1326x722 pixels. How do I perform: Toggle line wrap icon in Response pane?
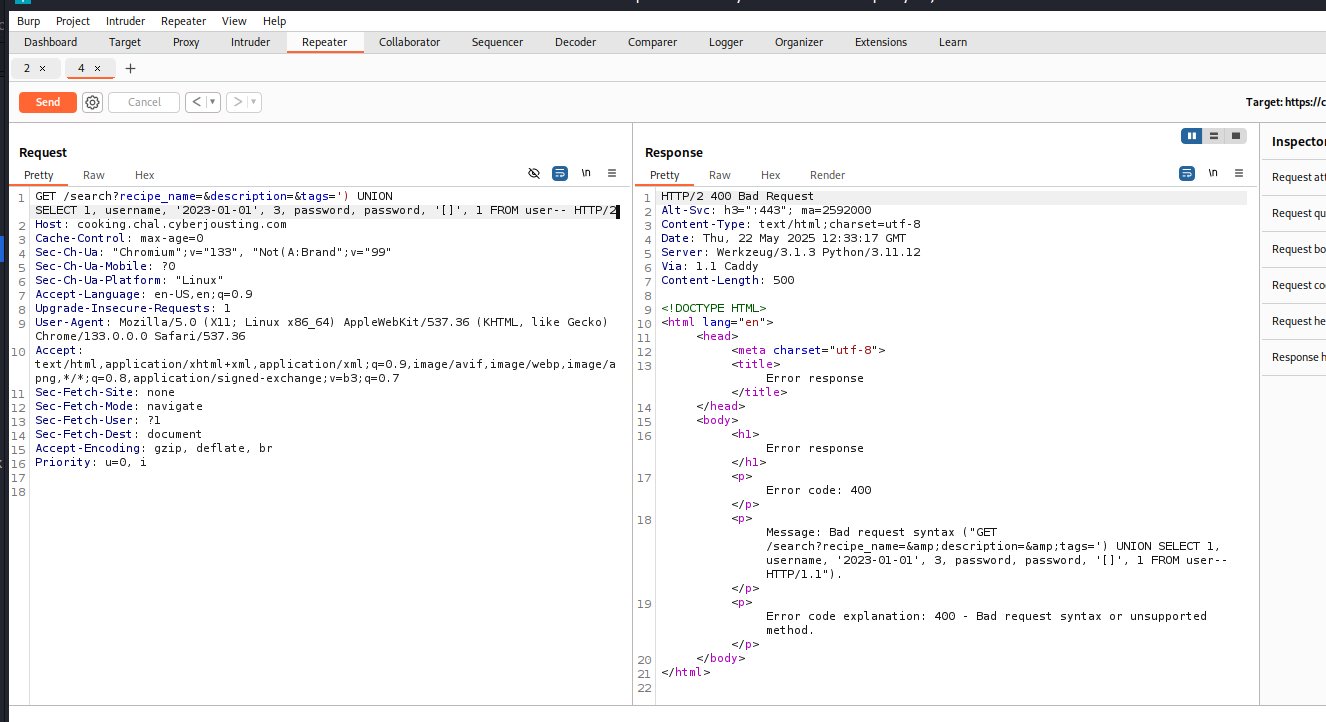pos(1187,173)
